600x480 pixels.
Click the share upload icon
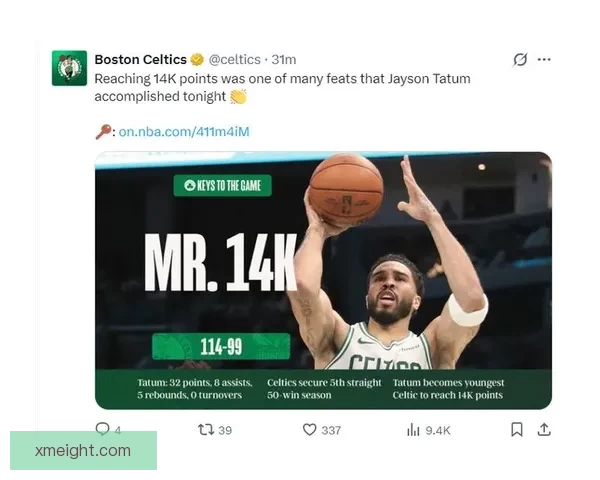pyautogui.click(x=544, y=429)
